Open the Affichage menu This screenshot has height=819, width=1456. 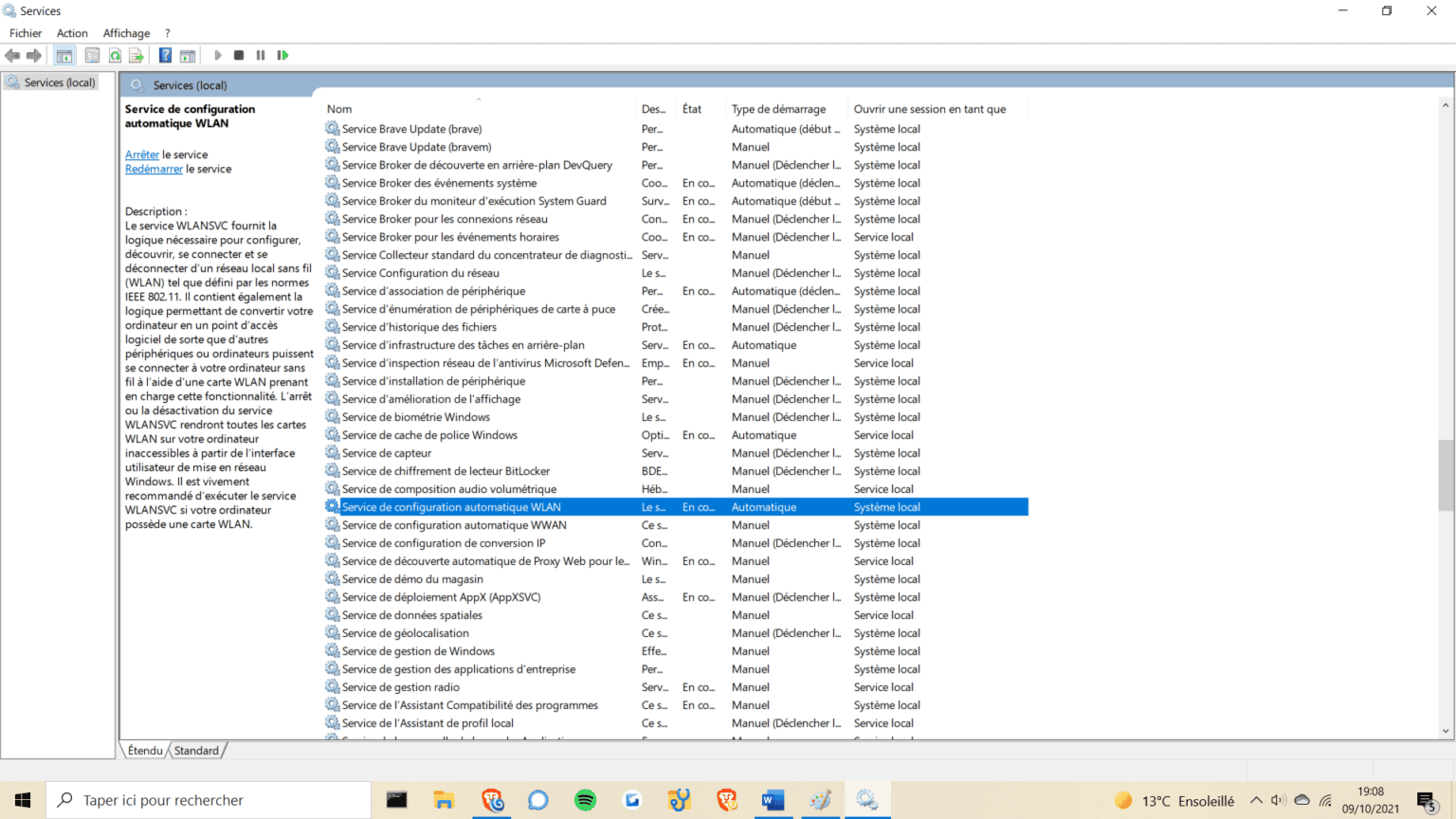click(x=126, y=33)
